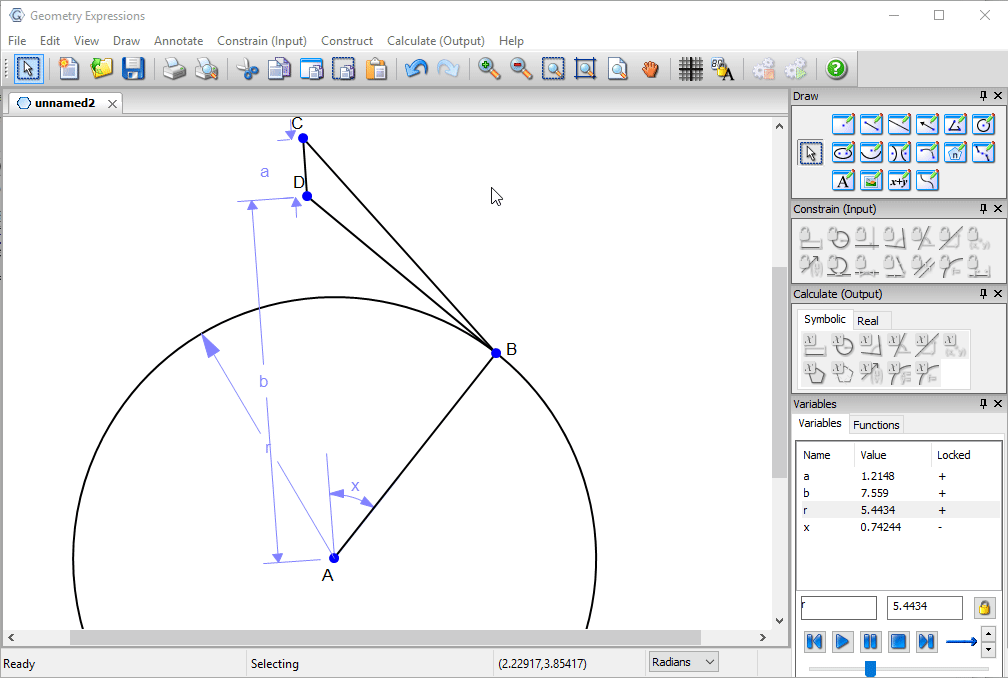Zoom in with the plus magnifier

[489, 69]
